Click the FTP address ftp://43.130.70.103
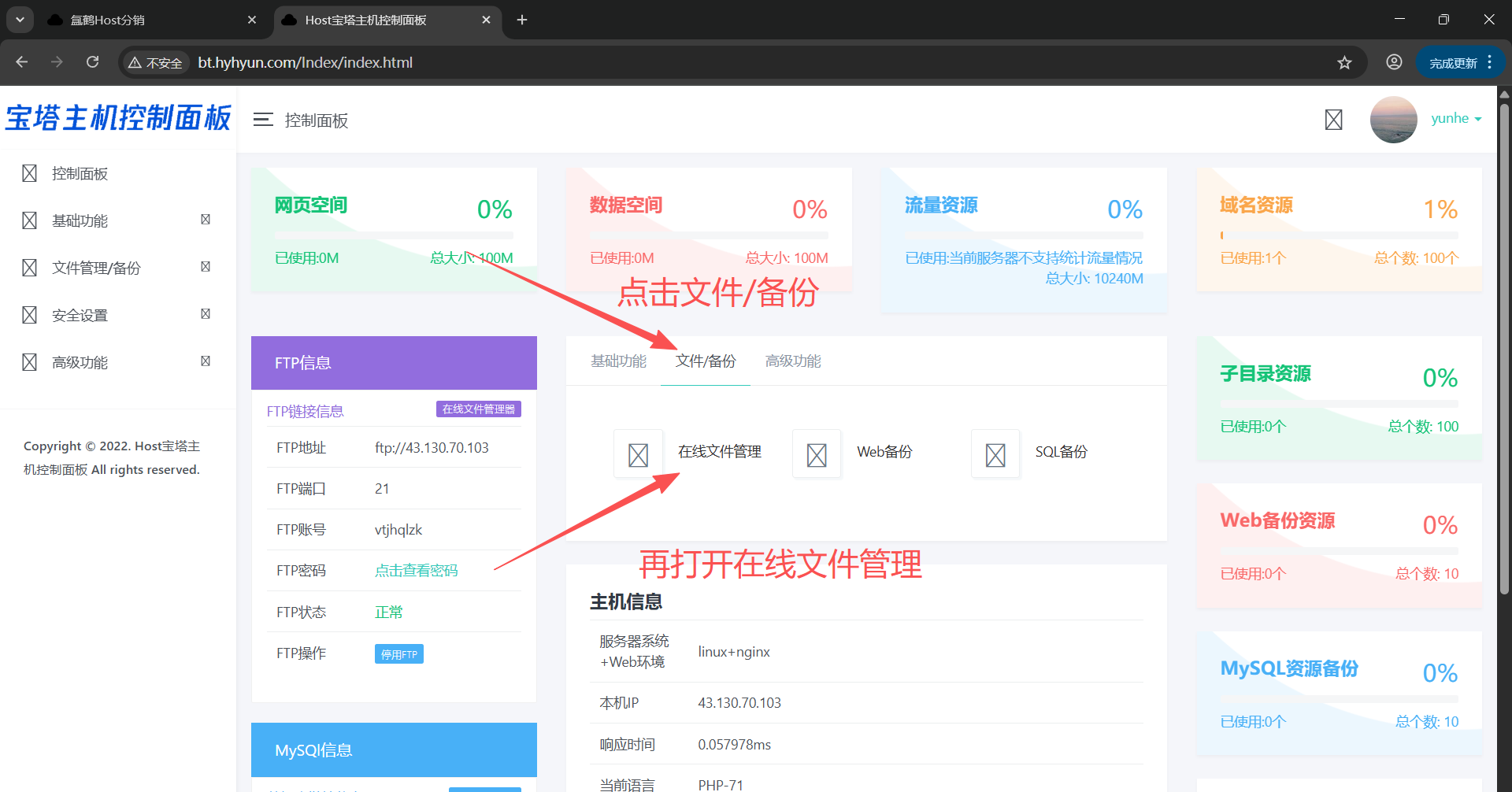Image resolution: width=1512 pixels, height=792 pixels. pos(432,448)
